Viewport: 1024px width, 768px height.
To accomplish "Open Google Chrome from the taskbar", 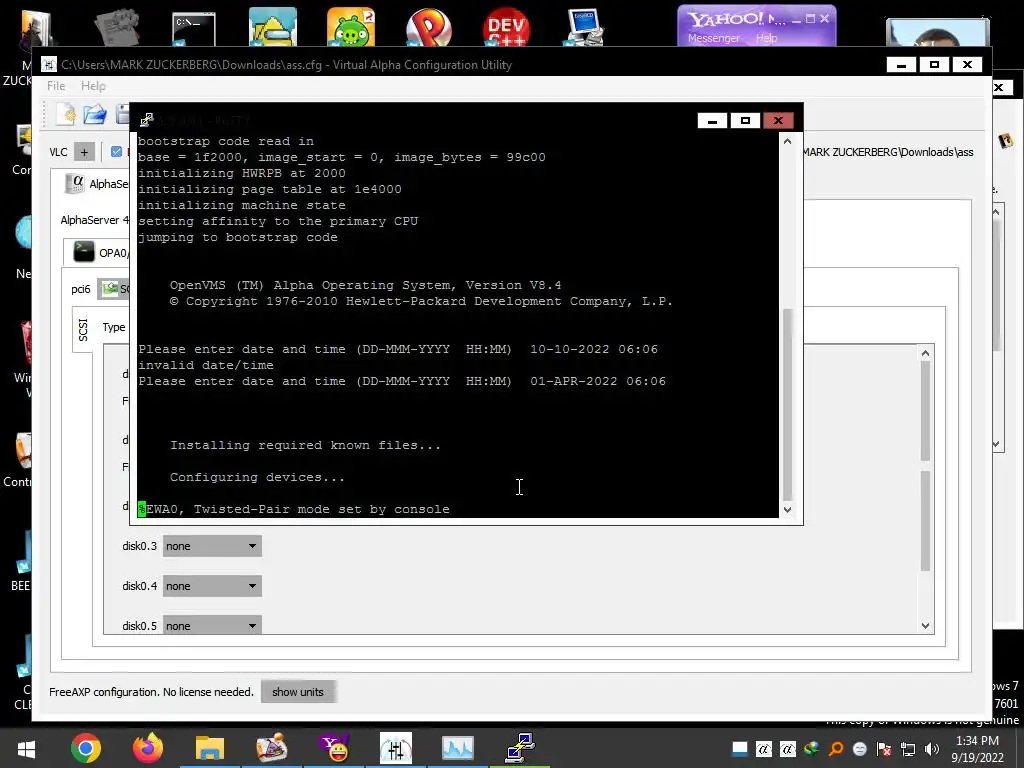I will 86,748.
